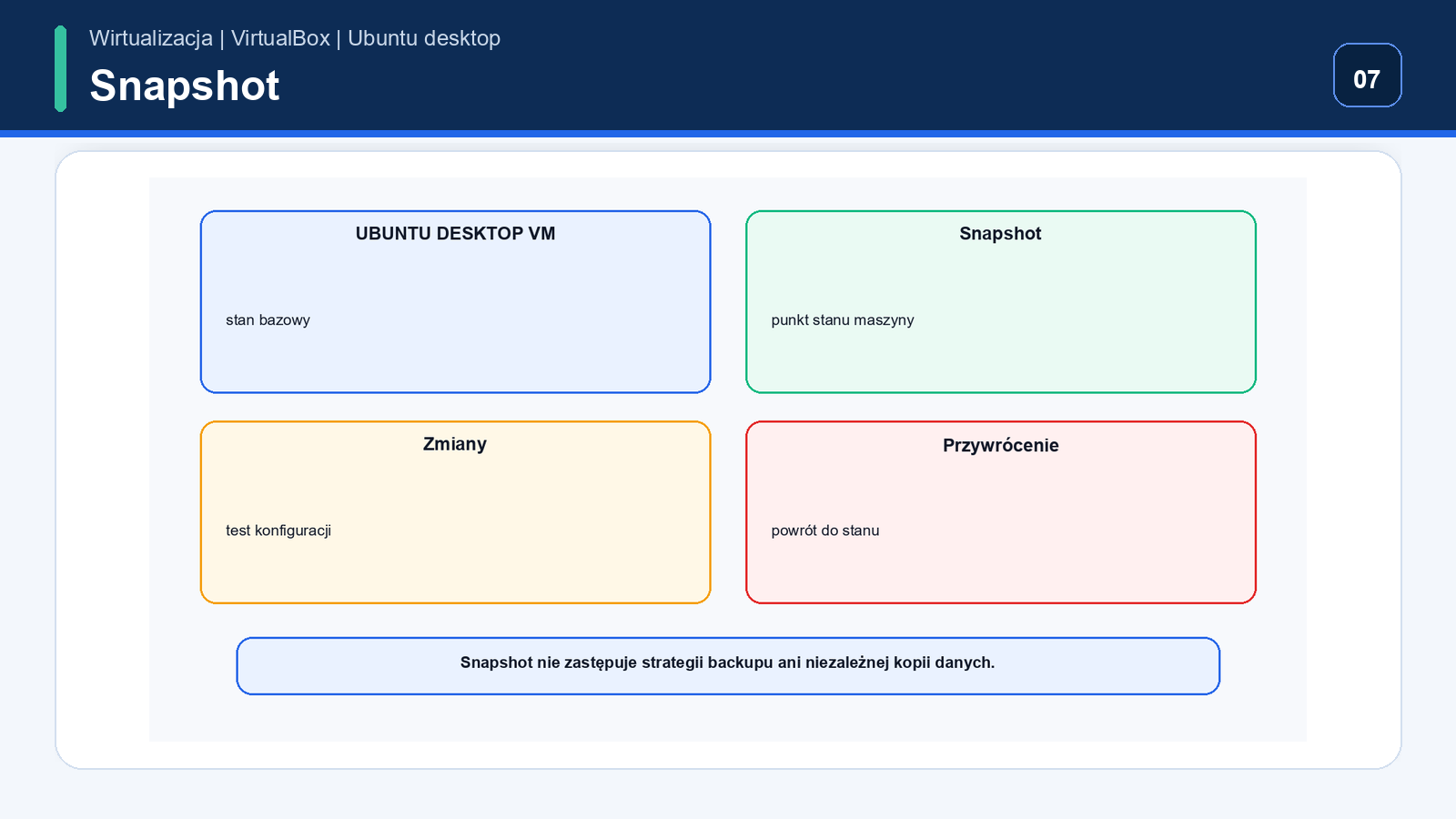Image resolution: width=1456 pixels, height=819 pixels.
Task: Click the text 'punkt stanu maszyny'
Action: point(842,320)
